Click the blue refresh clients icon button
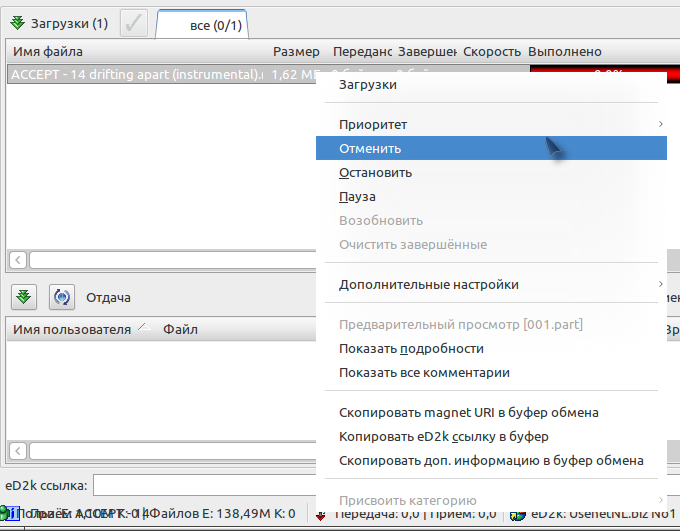The width and height of the screenshot is (680, 531). click(62, 297)
